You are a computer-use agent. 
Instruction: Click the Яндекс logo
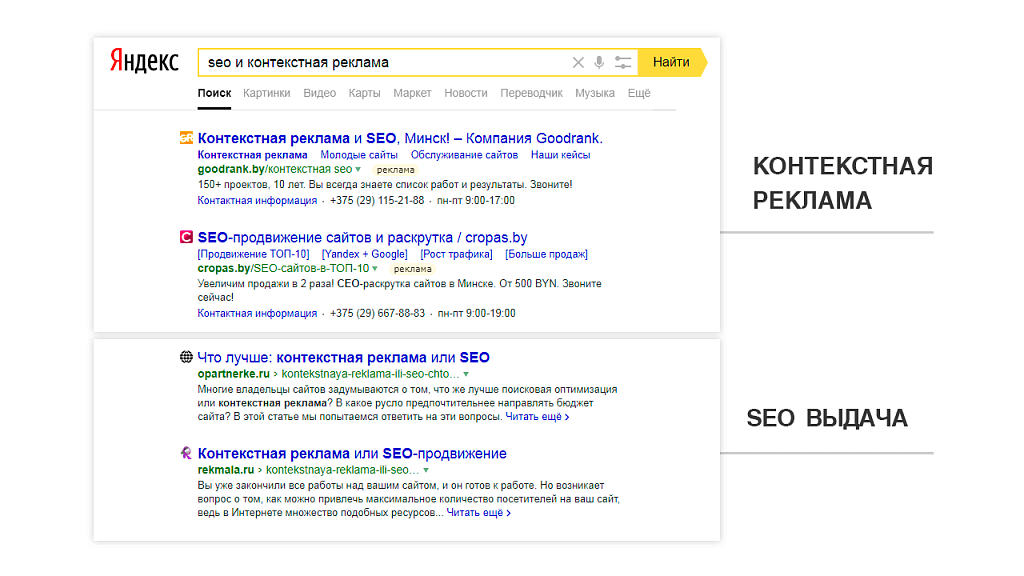(x=144, y=61)
